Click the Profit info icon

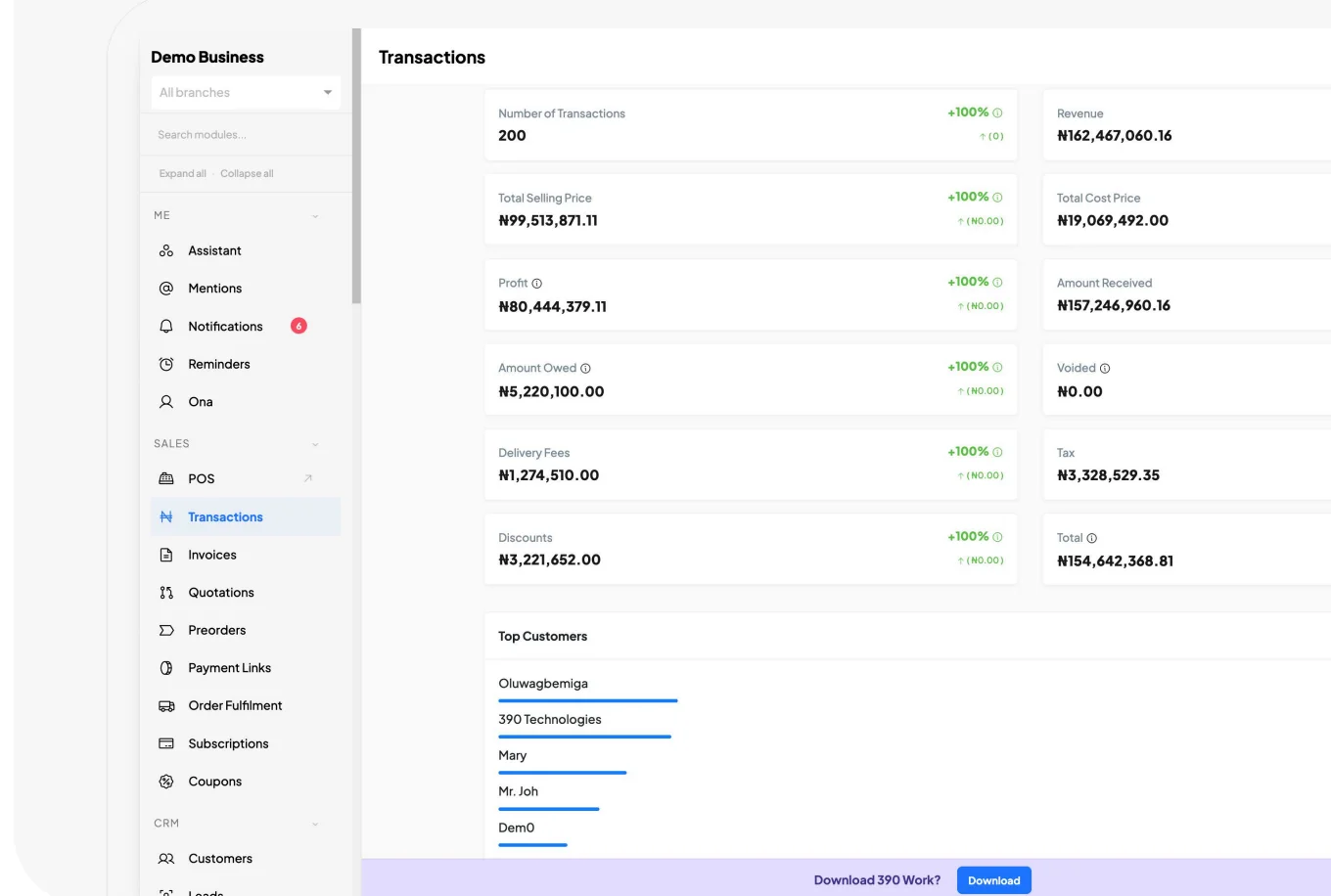coord(536,284)
